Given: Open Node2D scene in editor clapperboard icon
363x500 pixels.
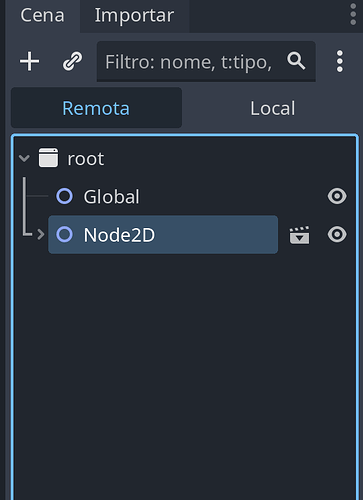Looking at the screenshot, I should coord(299,235).
